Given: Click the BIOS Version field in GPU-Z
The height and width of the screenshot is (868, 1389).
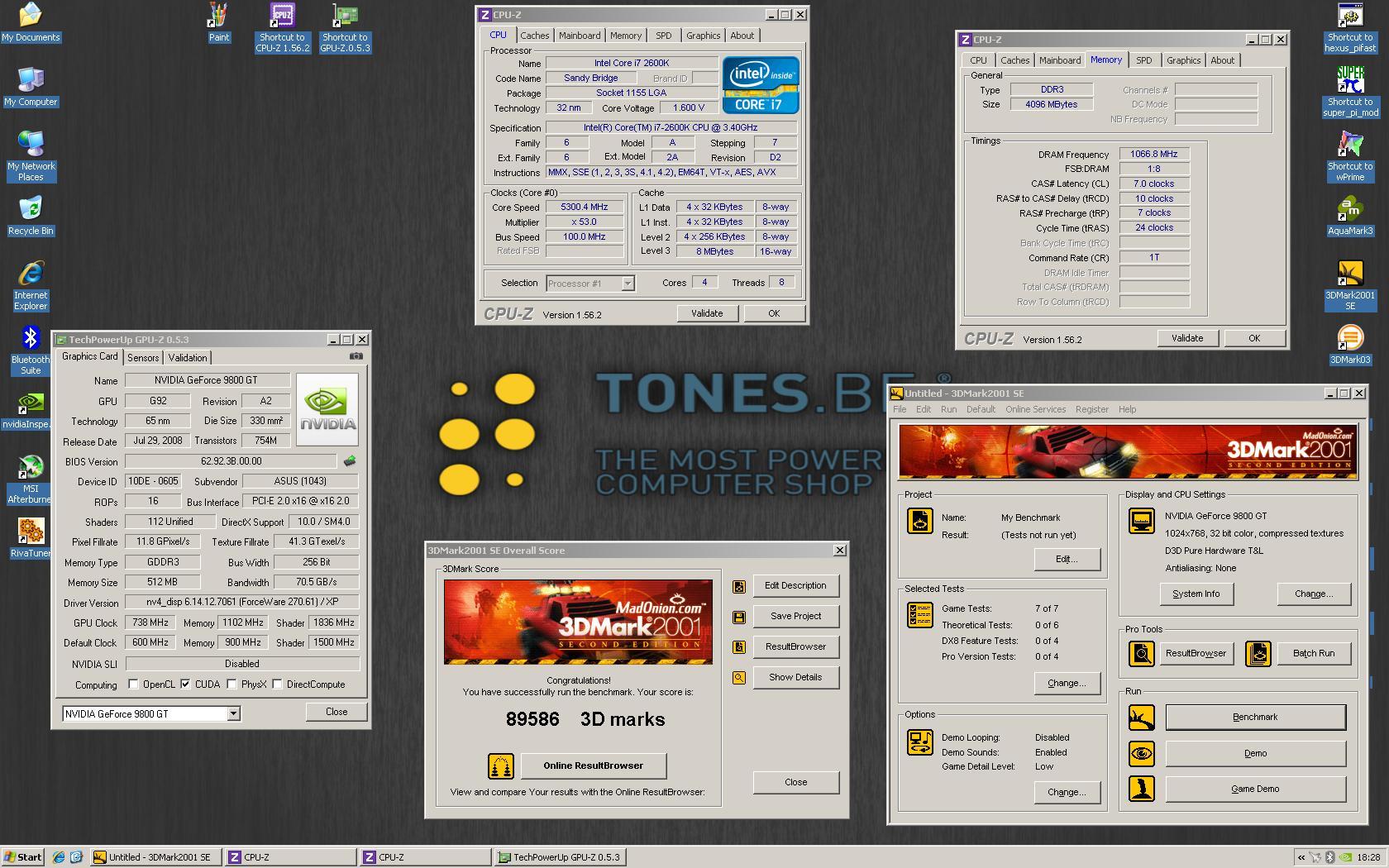Looking at the screenshot, I should (231, 462).
